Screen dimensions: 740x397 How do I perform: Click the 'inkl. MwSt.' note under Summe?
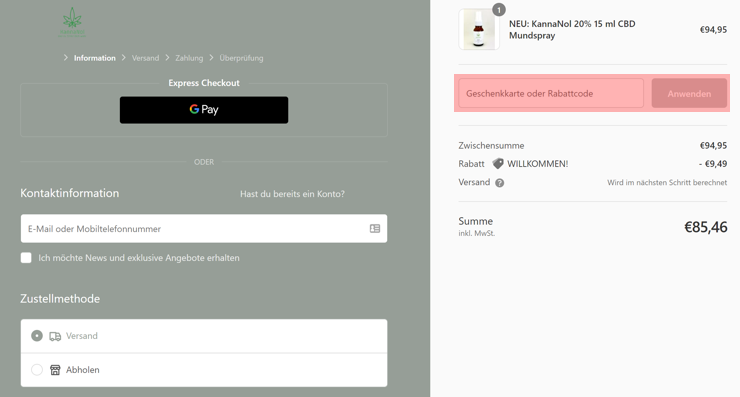click(x=477, y=233)
